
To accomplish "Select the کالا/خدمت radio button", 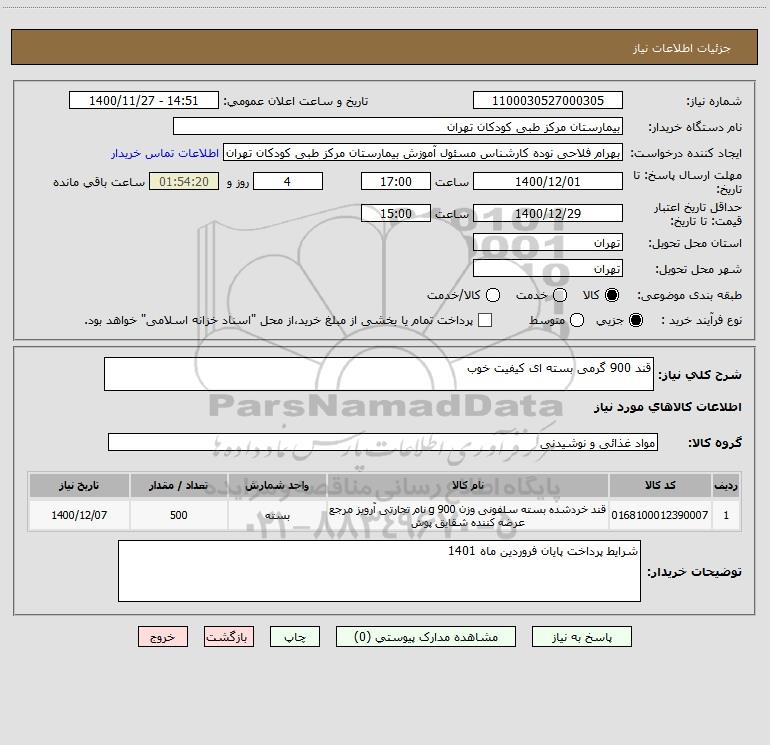I will pos(493,295).
